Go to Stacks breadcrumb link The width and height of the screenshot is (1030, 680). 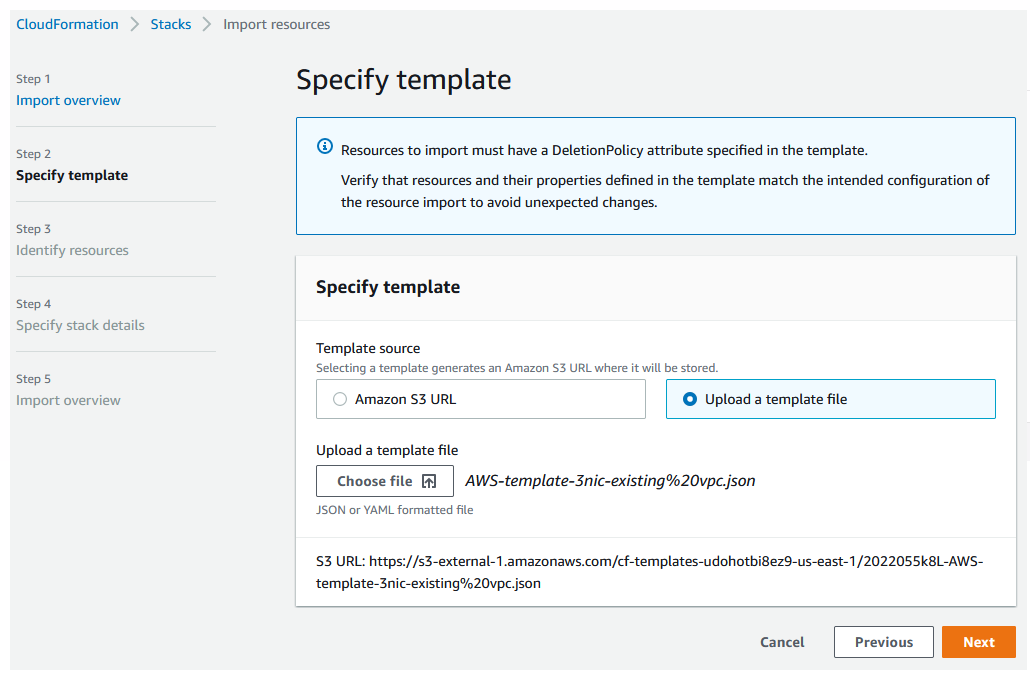tap(171, 24)
